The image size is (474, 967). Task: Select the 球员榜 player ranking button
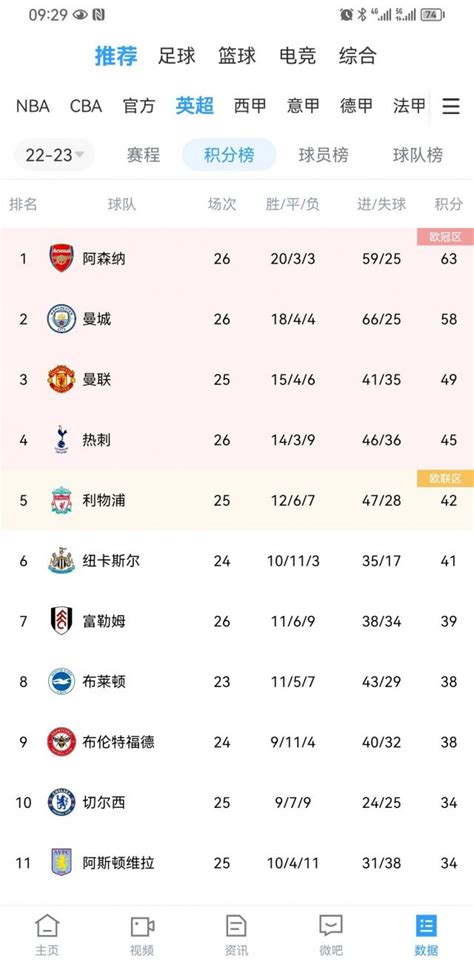click(324, 155)
